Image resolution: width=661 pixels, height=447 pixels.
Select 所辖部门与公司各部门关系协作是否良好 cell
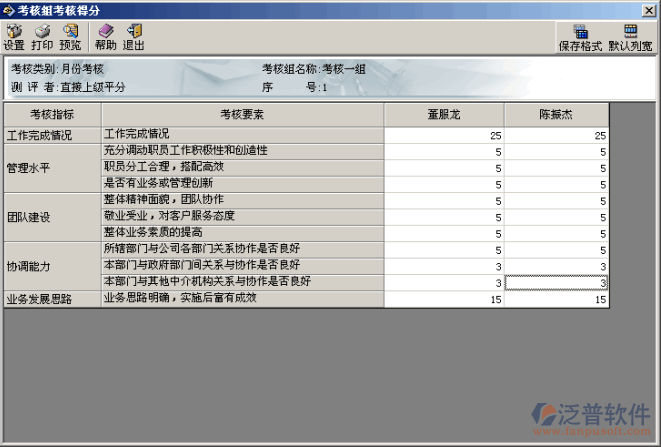(242, 249)
